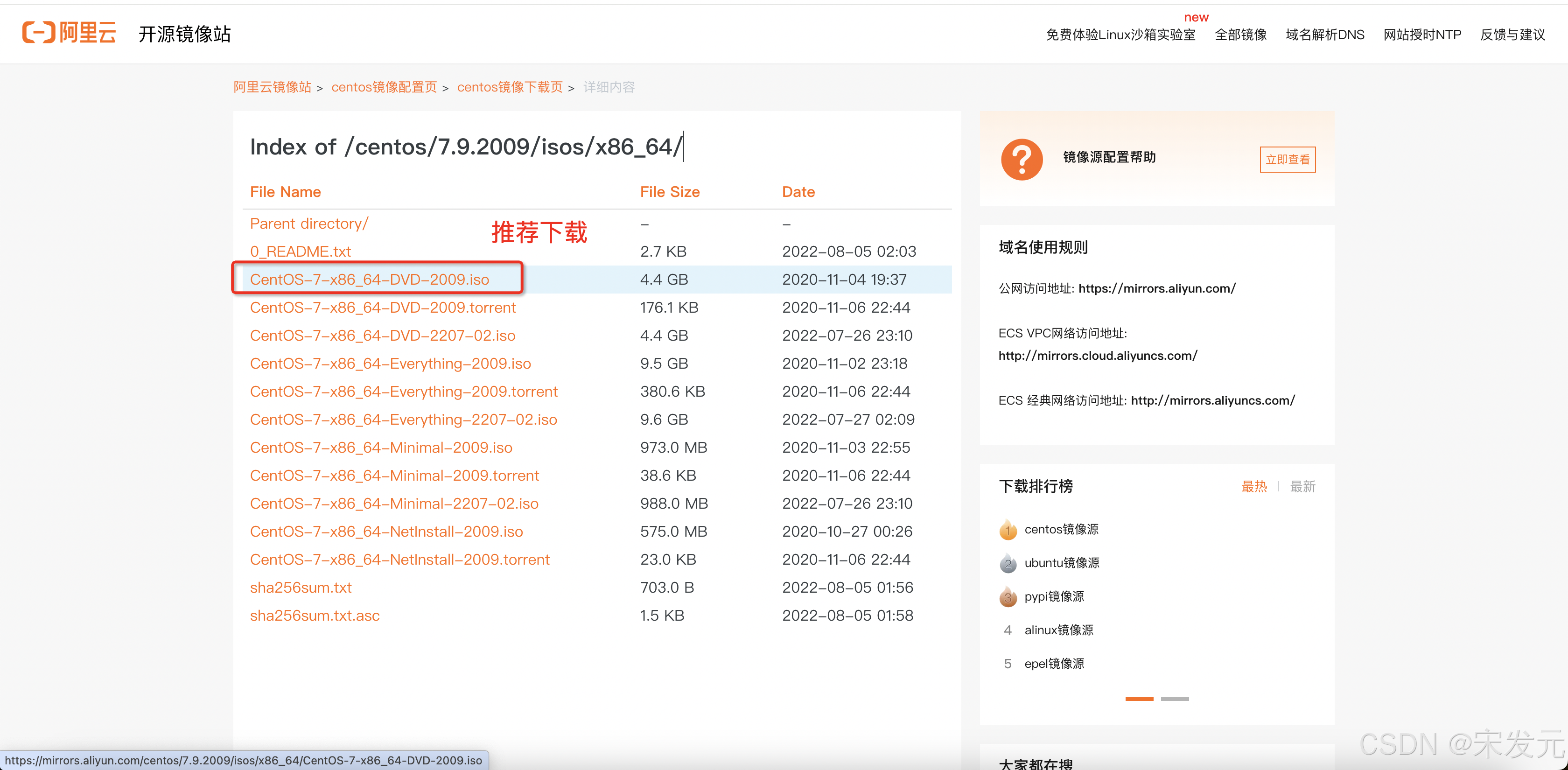The width and height of the screenshot is (1568, 770).
Task: Switch ranking to 最热 tab
Action: point(1254,486)
